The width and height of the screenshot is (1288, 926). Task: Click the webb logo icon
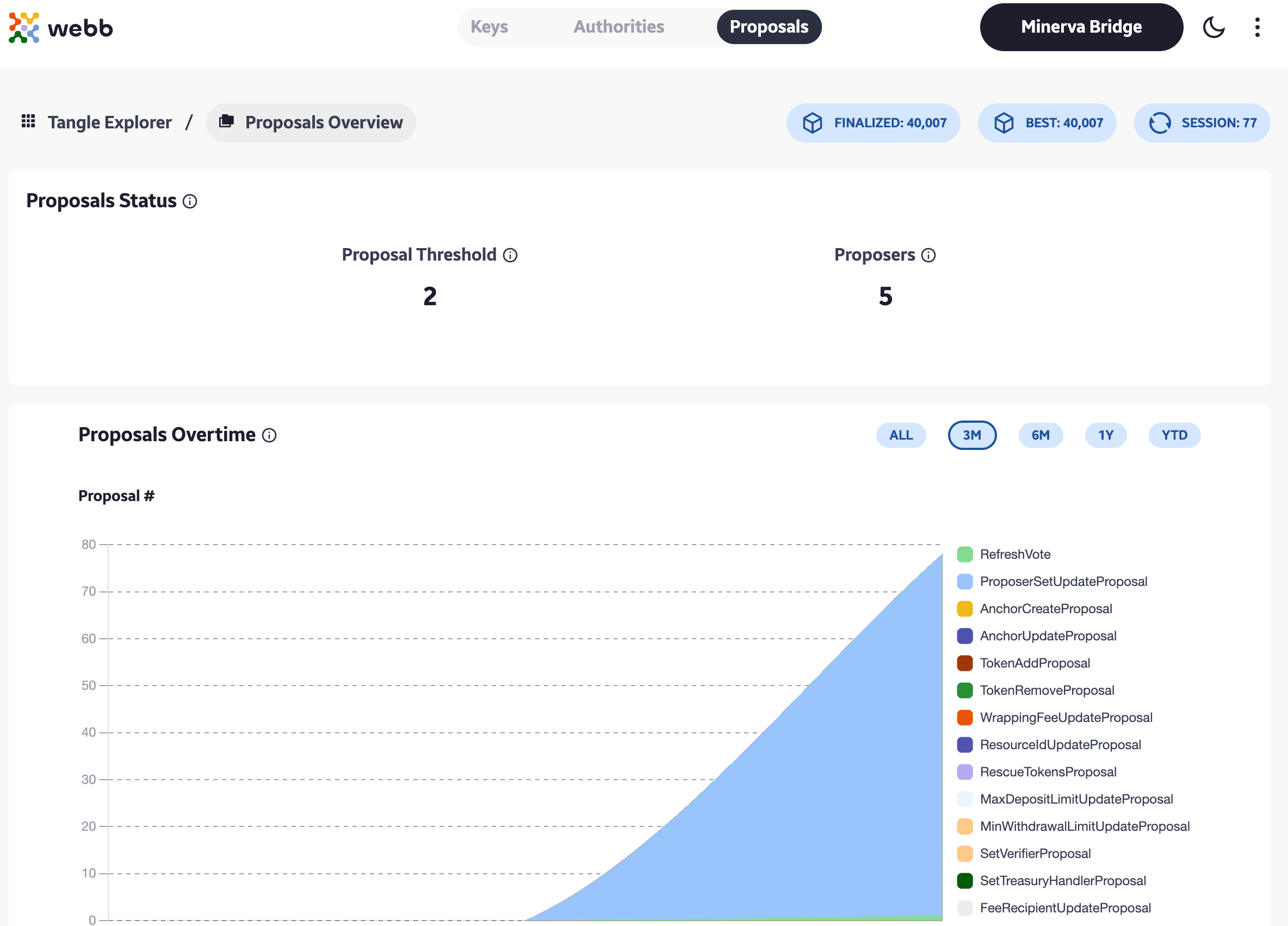24,27
